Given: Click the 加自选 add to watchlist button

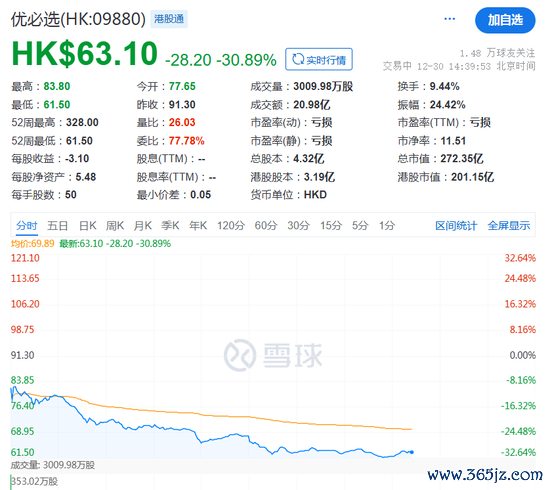Looking at the screenshot, I should [x=505, y=20].
